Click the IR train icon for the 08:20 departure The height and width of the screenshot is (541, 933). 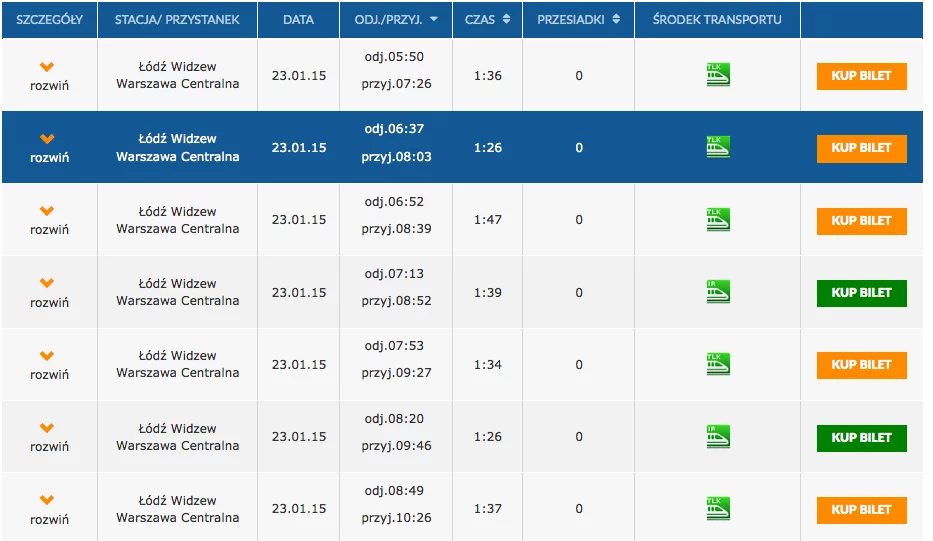pos(718,437)
